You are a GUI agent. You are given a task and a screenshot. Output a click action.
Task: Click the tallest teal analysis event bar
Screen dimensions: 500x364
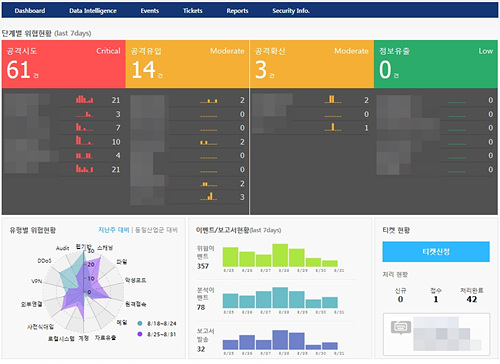(280, 297)
